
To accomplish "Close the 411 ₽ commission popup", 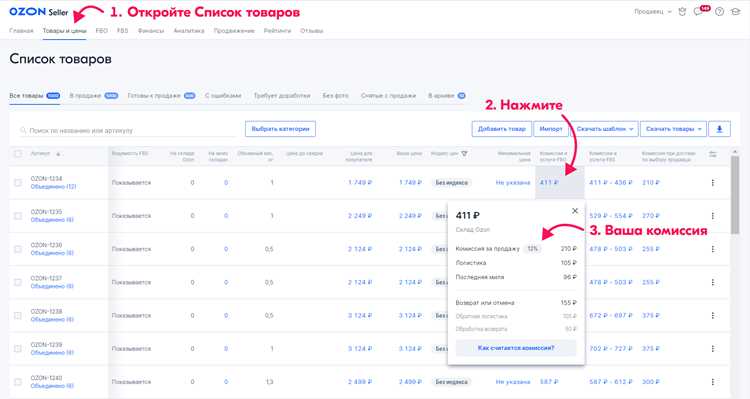I will (575, 211).
